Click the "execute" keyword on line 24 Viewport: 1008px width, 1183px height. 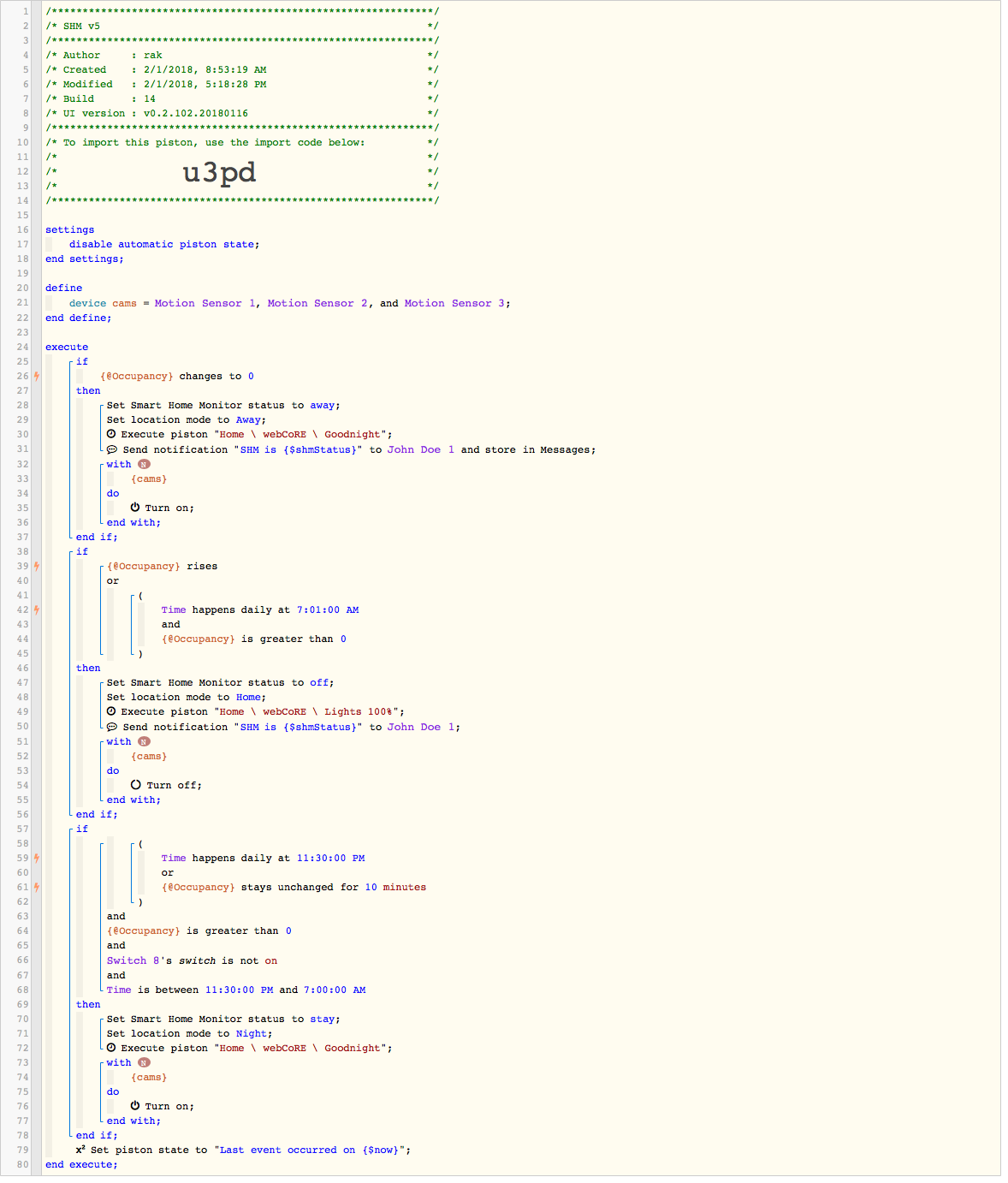(67, 347)
